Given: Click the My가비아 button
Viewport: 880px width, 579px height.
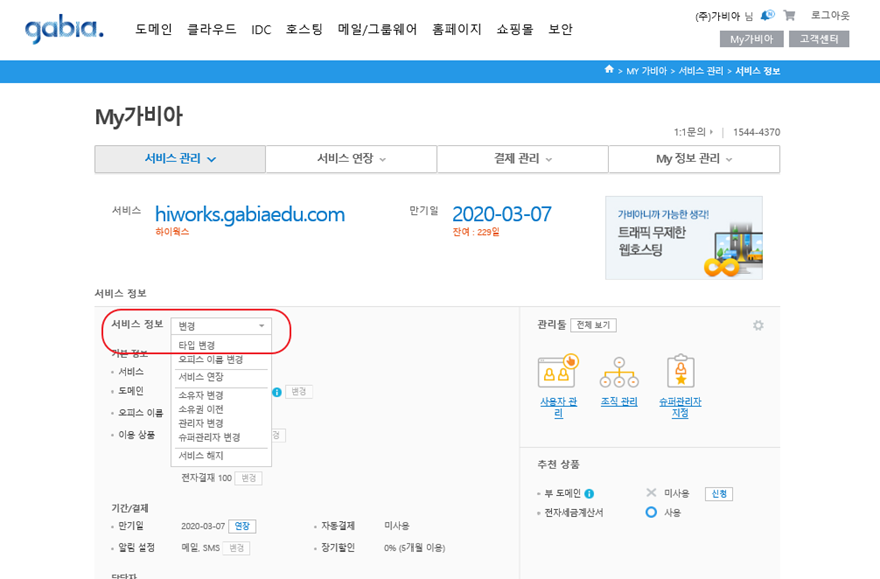Looking at the screenshot, I should pyautogui.click(x=751, y=39).
